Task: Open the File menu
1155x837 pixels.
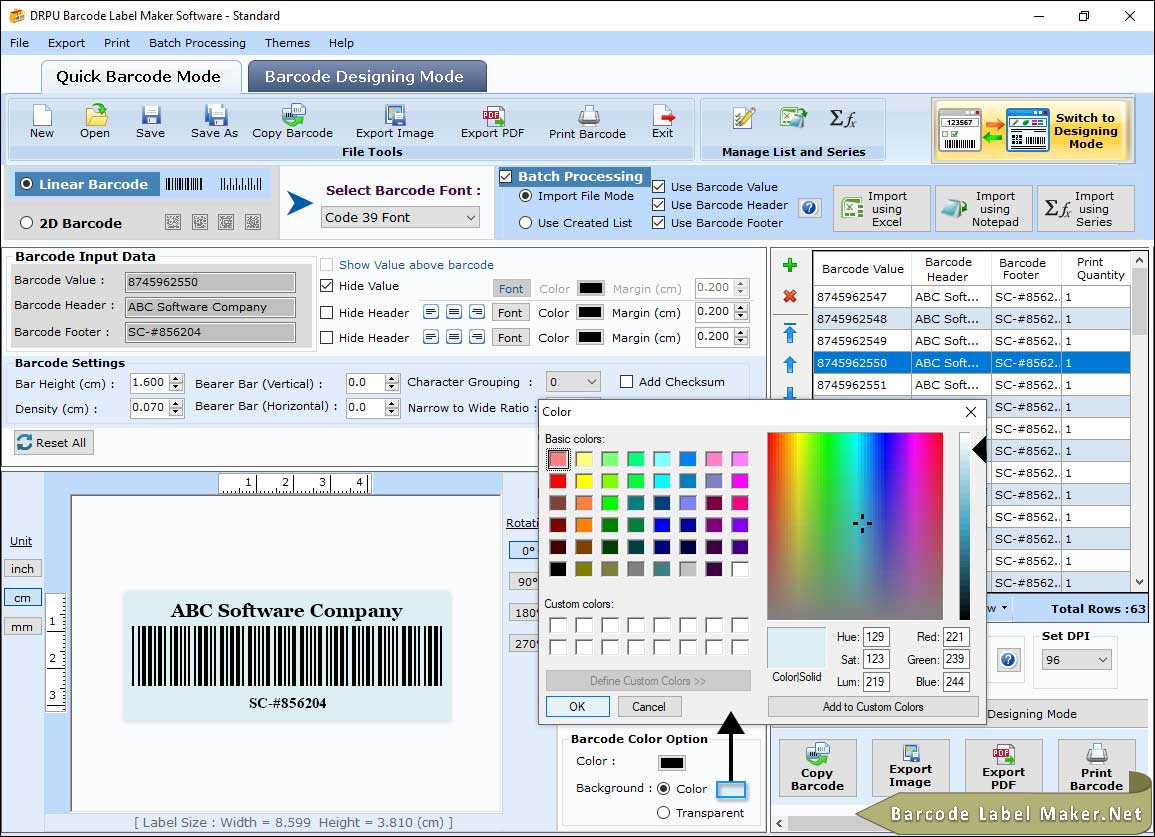Action: [x=19, y=43]
